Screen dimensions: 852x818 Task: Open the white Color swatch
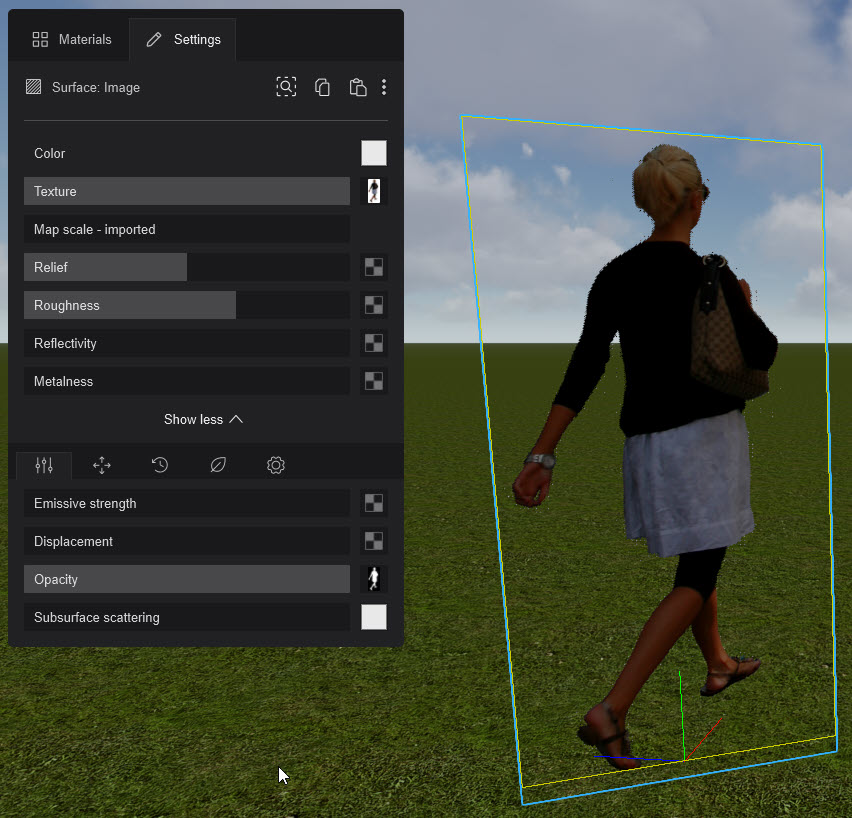373,153
